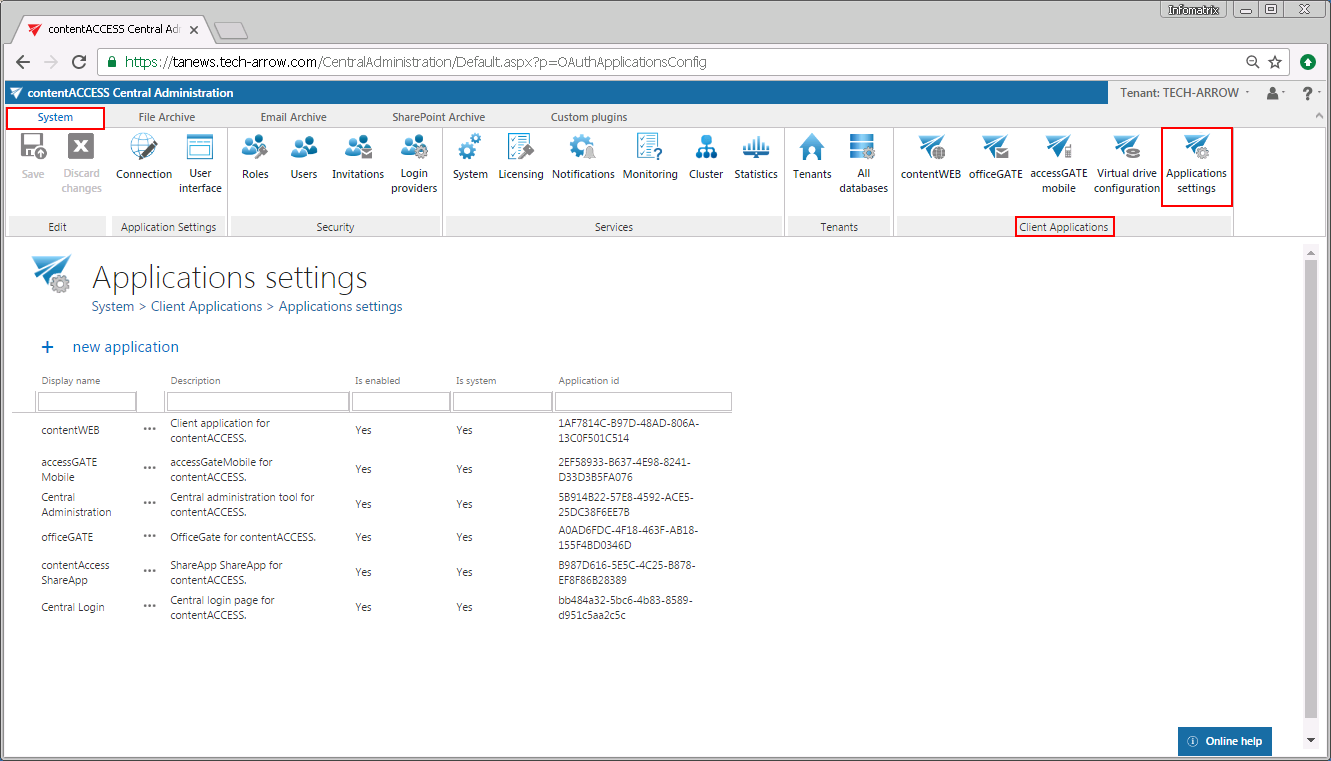
Task: Switch to the System ribbon tab
Action: coord(55,118)
